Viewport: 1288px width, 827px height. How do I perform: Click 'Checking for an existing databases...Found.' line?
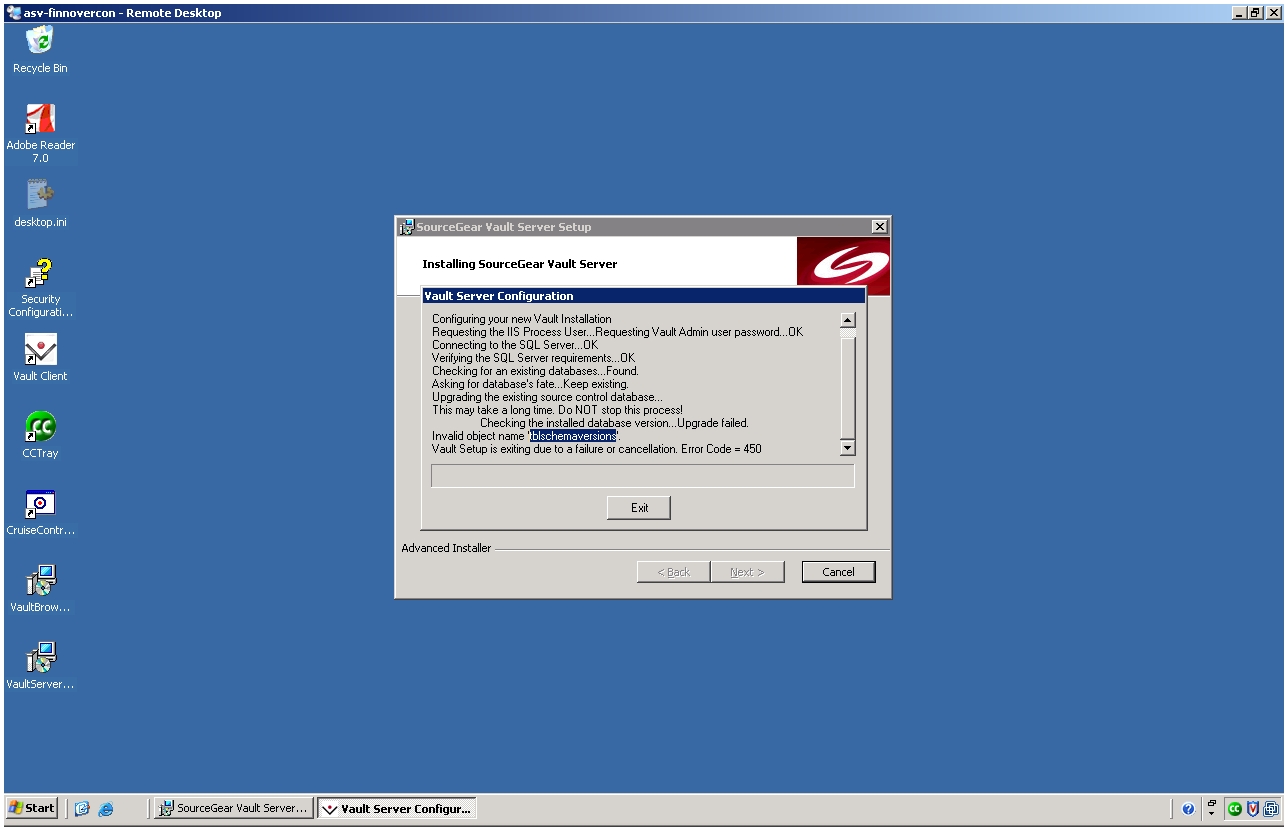(x=535, y=371)
